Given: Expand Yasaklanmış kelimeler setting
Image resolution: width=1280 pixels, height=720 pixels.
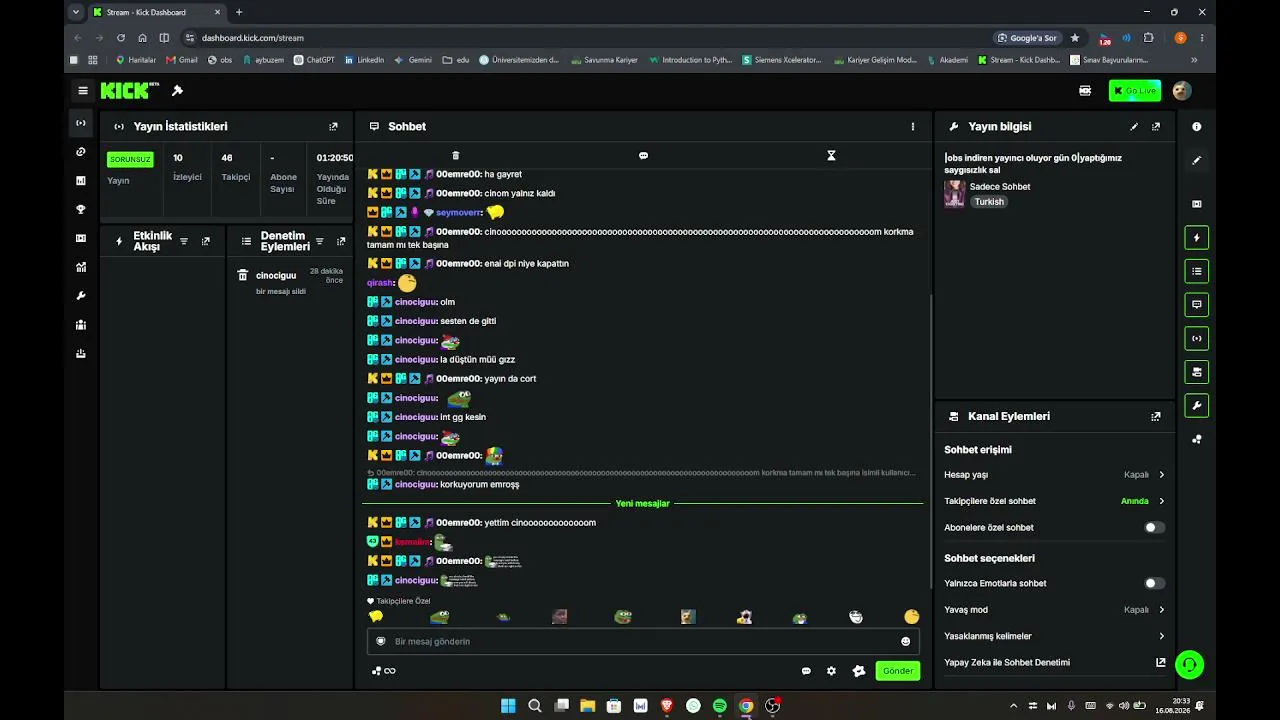Looking at the screenshot, I should (1054, 636).
